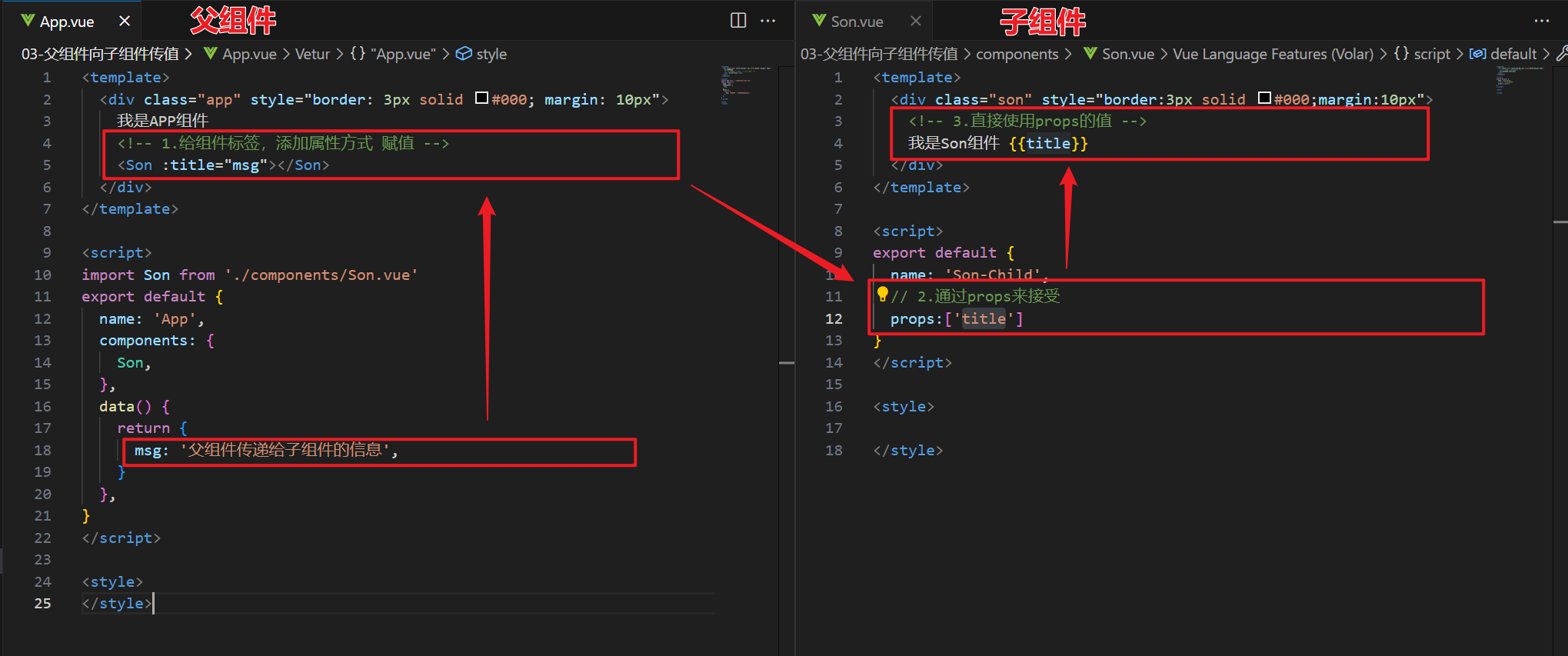The width and height of the screenshot is (1568, 656).
Task: Close the Son.vue tab
Action: pos(915,22)
